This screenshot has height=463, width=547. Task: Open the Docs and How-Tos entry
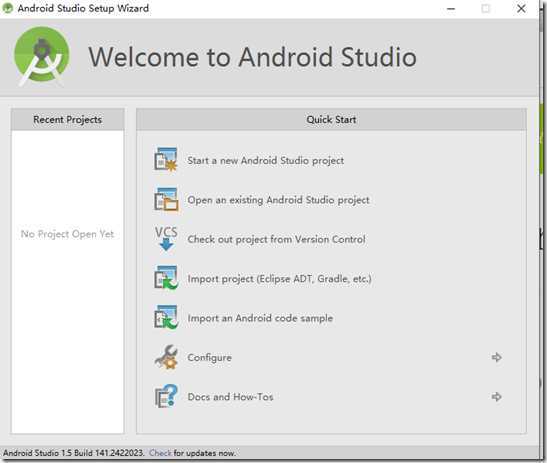(230, 397)
